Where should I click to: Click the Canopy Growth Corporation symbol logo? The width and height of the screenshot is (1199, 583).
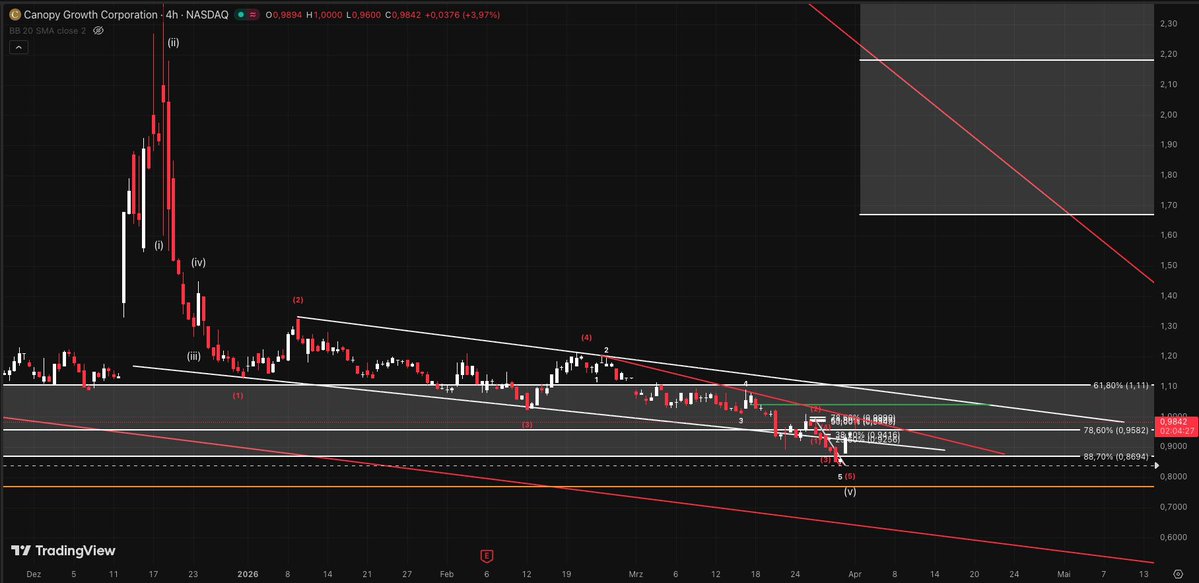(15, 15)
